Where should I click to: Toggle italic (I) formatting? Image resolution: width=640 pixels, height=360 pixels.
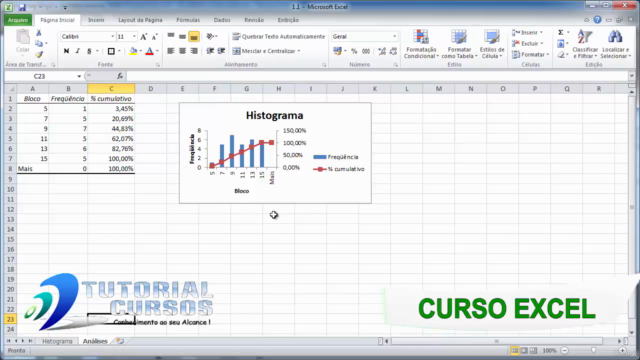click(x=78, y=51)
